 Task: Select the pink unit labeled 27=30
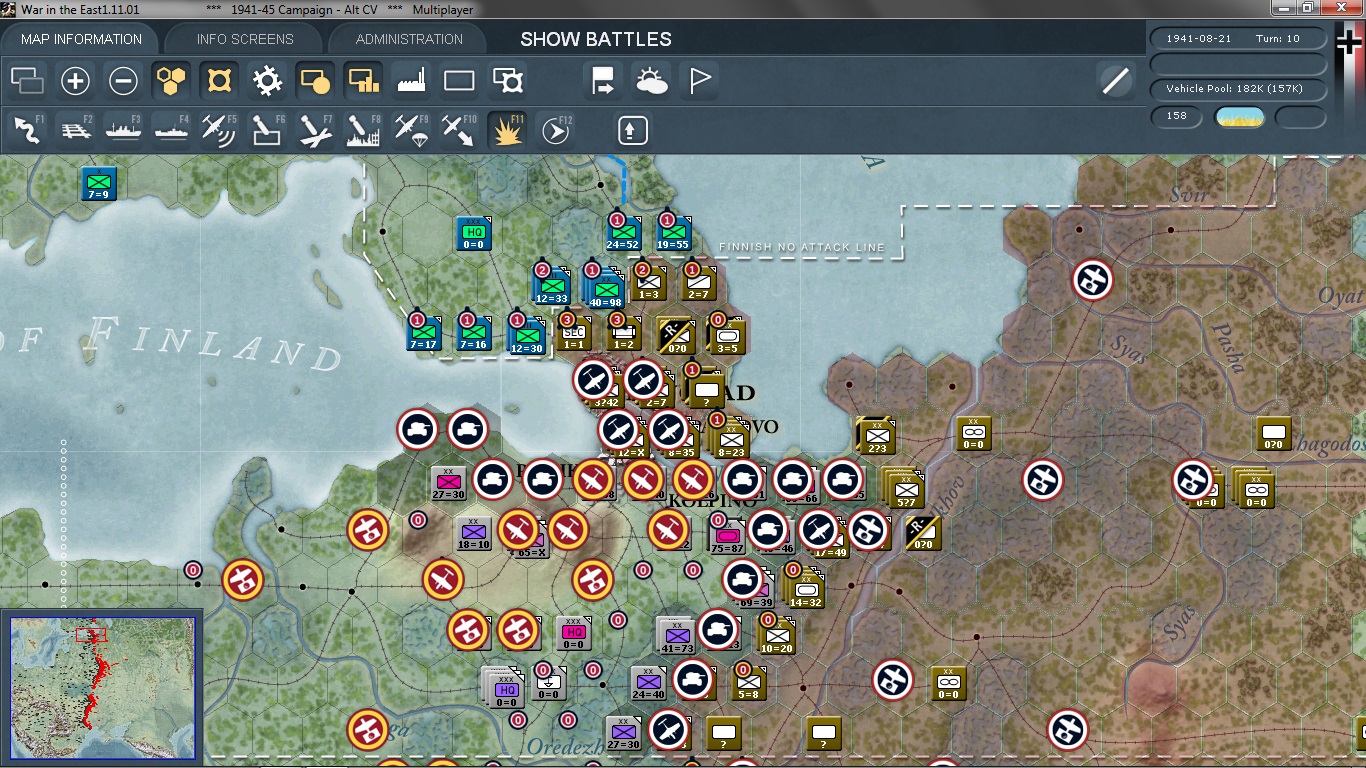(x=448, y=484)
